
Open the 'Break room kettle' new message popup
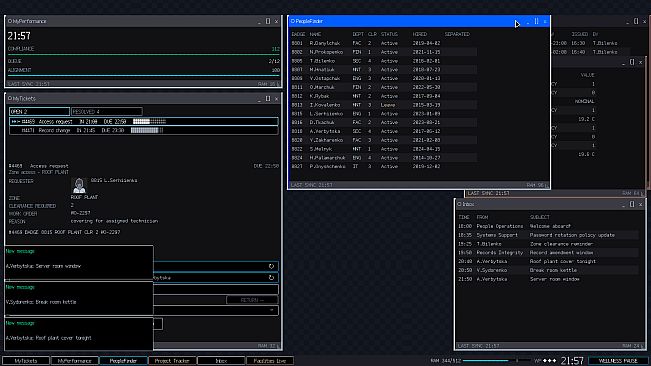click(79, 299)
